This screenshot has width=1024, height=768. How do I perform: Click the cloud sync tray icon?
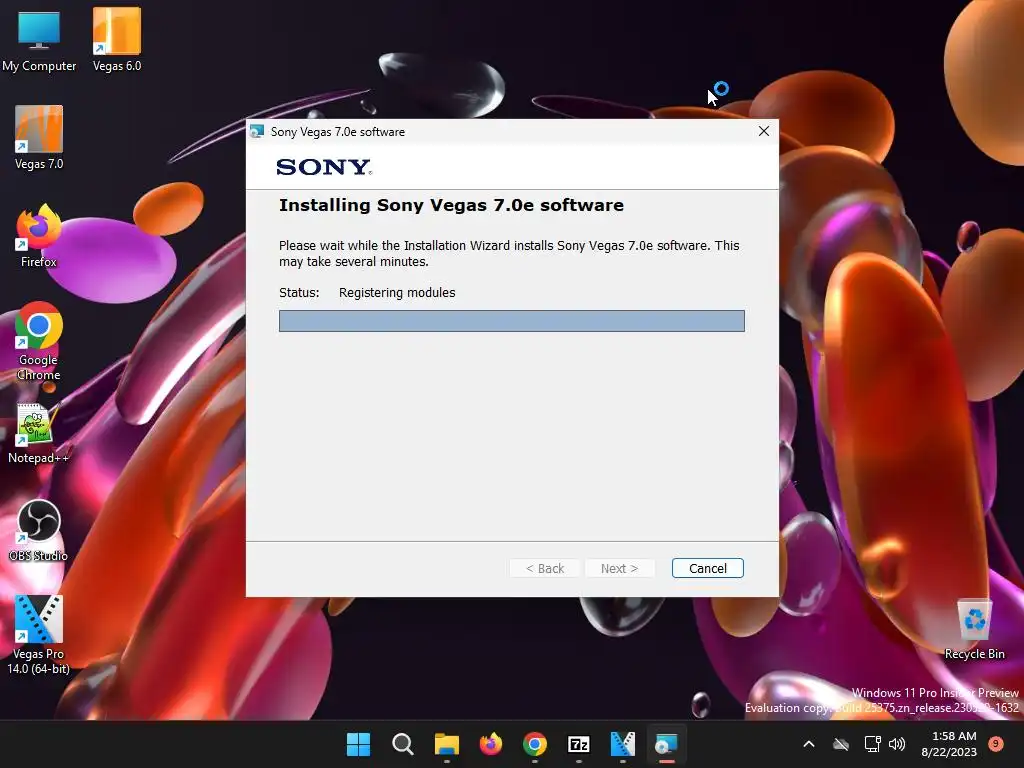pos(841,744)
